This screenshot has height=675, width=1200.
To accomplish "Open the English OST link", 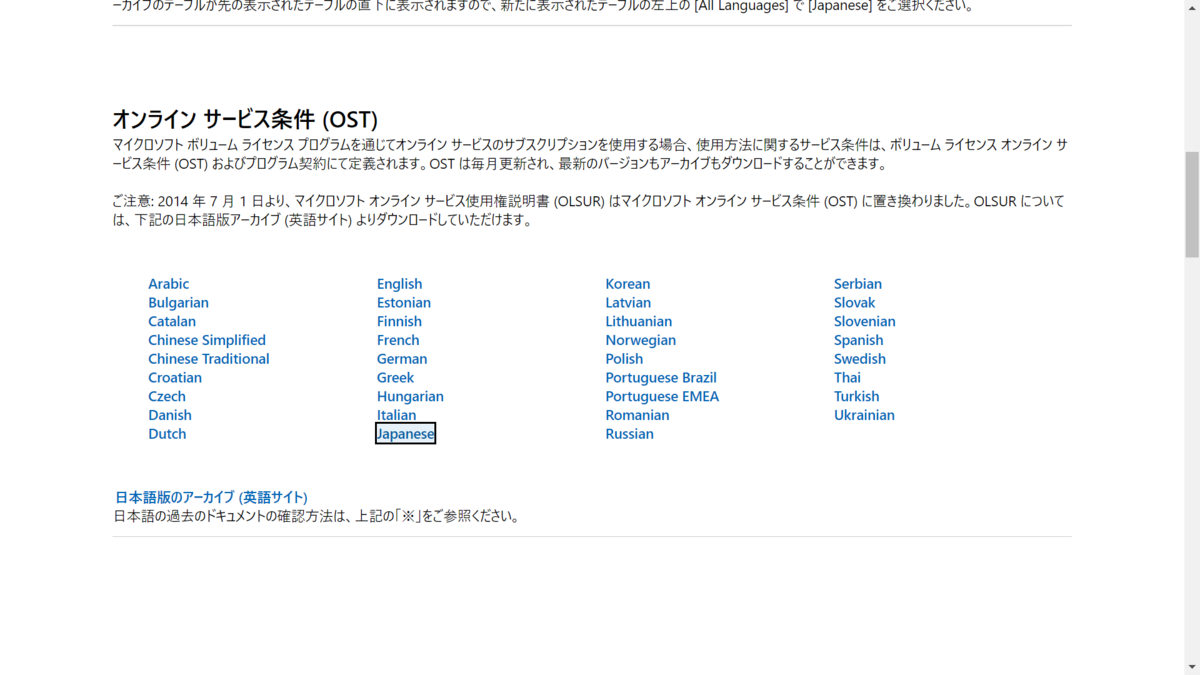I will tap(400, 284).
